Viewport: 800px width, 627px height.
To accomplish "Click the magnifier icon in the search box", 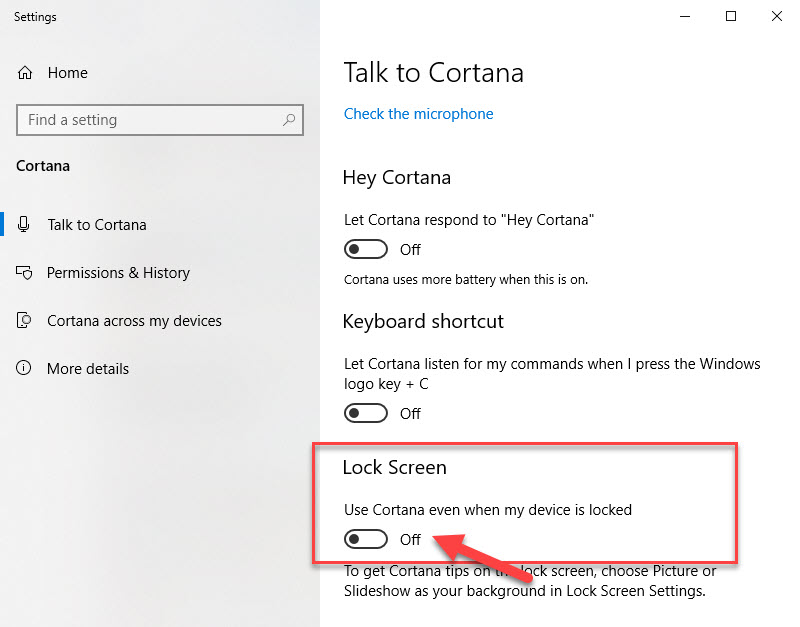I will tap(289, 120).
